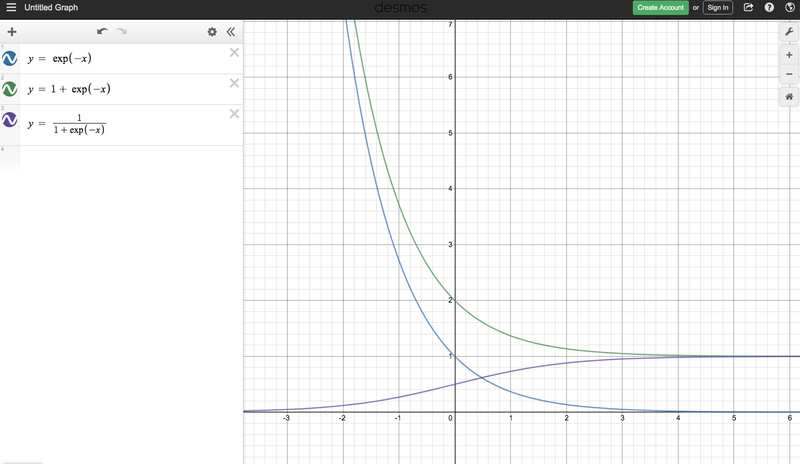Open the expression list settings gear

212,32
